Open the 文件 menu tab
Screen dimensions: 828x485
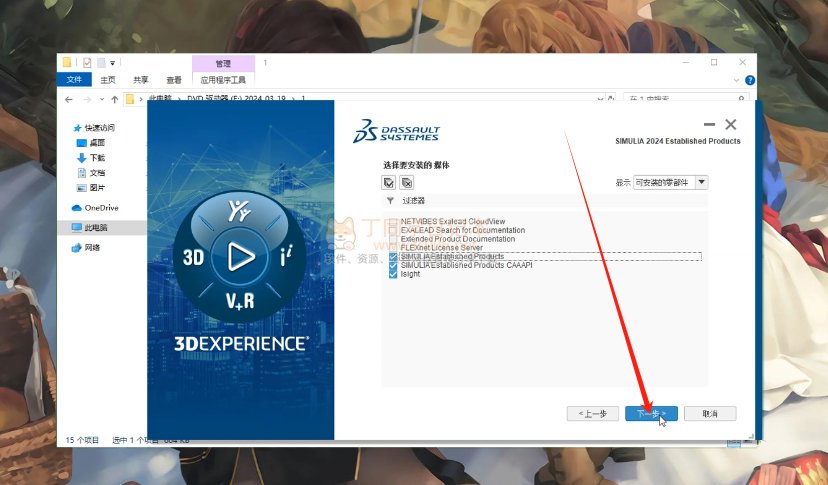pos(73,80)
